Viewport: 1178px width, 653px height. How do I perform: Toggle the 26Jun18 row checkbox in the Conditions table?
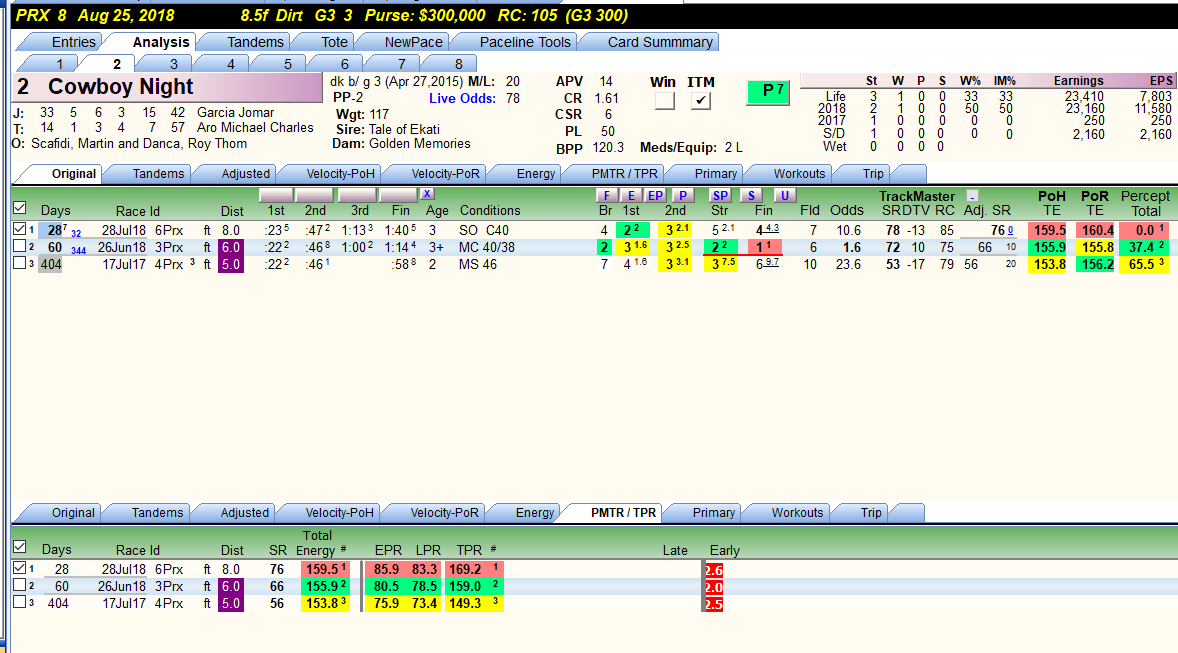click(x=20, y=246)
